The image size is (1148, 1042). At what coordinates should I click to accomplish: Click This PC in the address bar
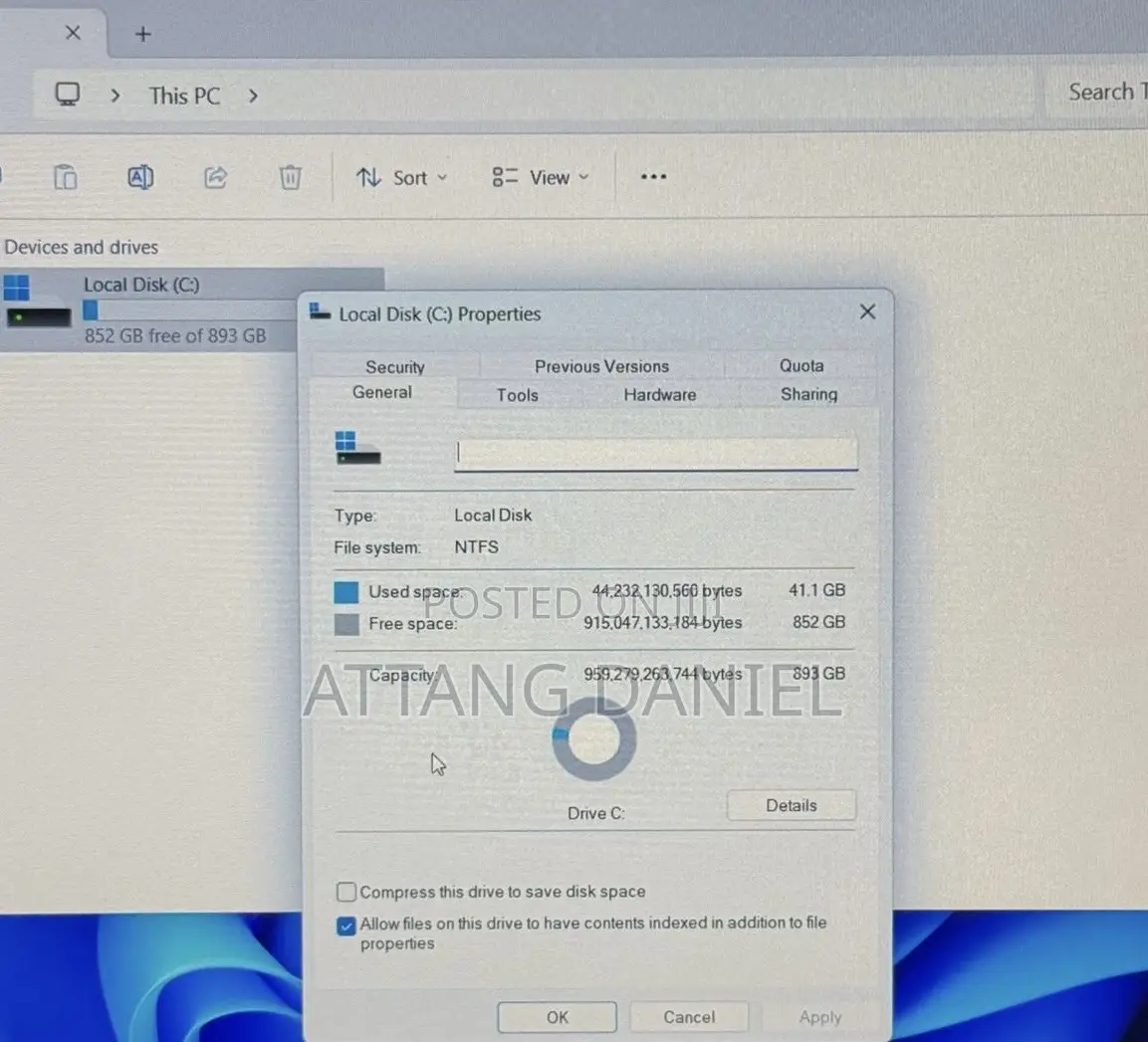coord(184,96)
